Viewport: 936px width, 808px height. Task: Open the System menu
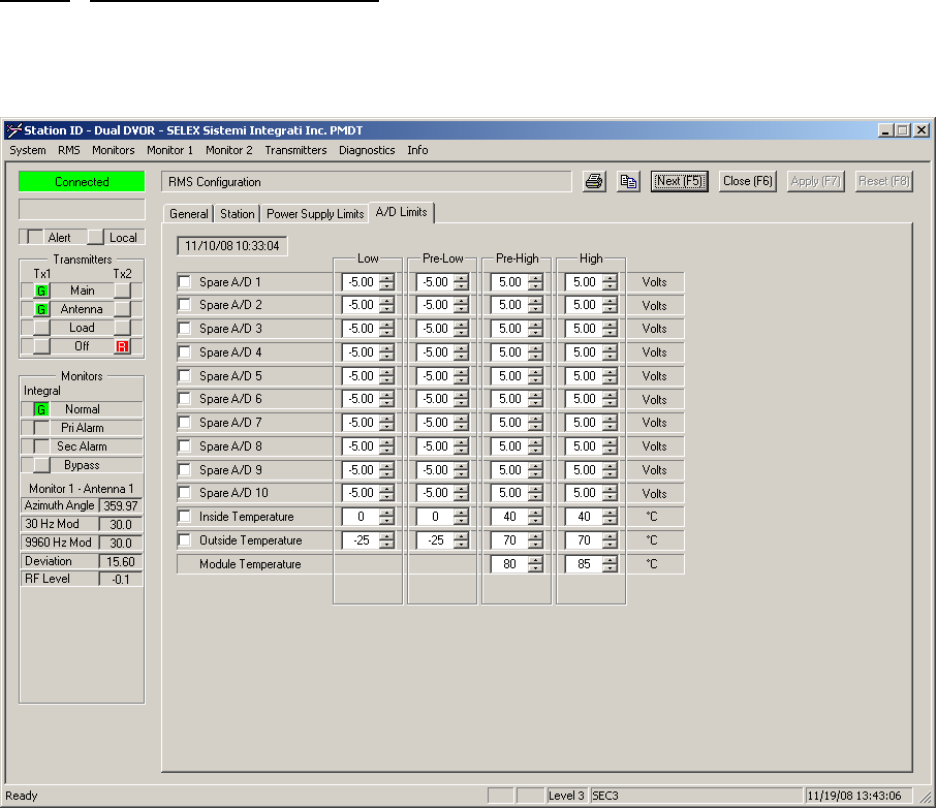[27, 150]
